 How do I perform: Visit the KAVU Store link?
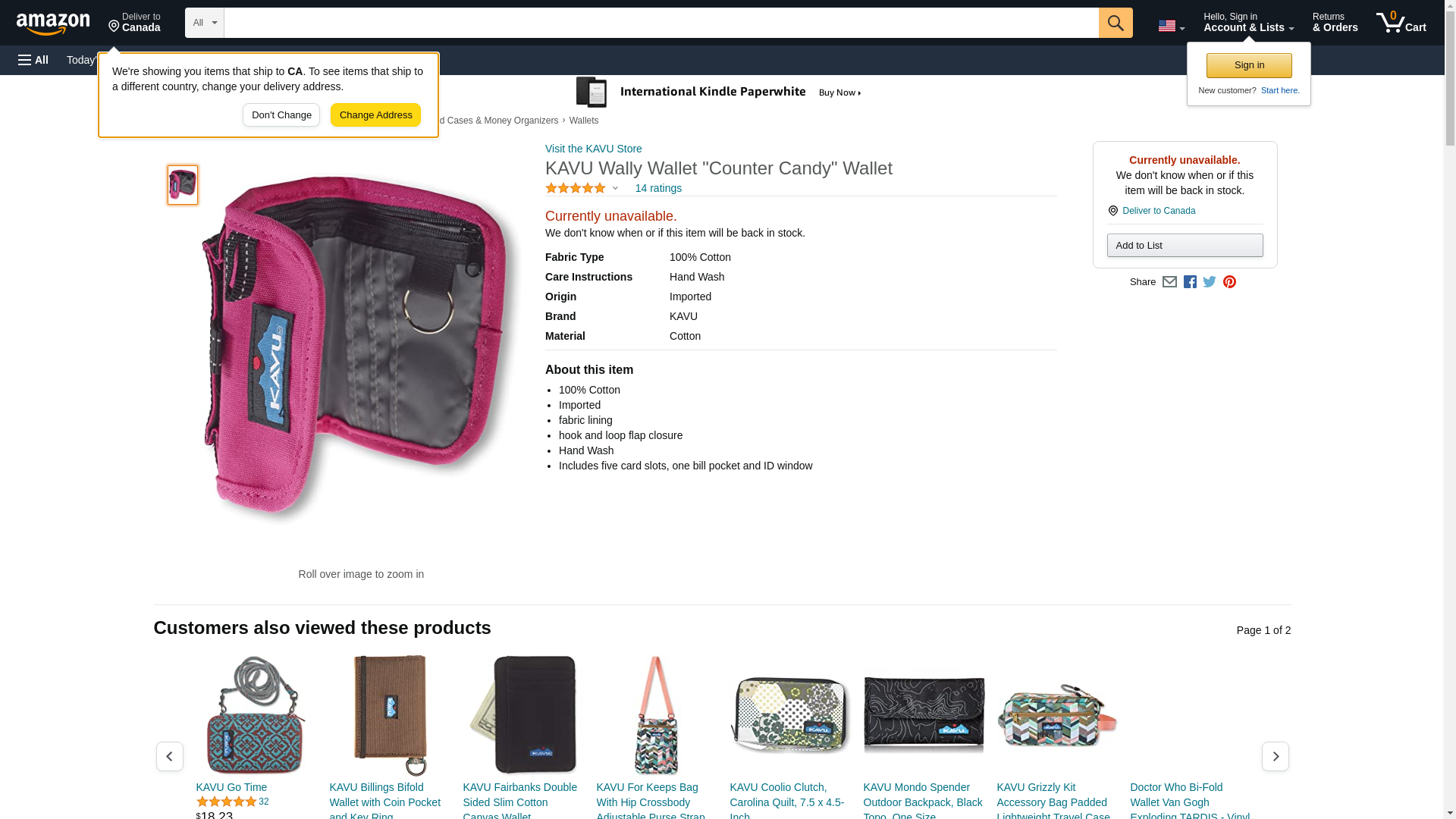[x=593, y=149]
